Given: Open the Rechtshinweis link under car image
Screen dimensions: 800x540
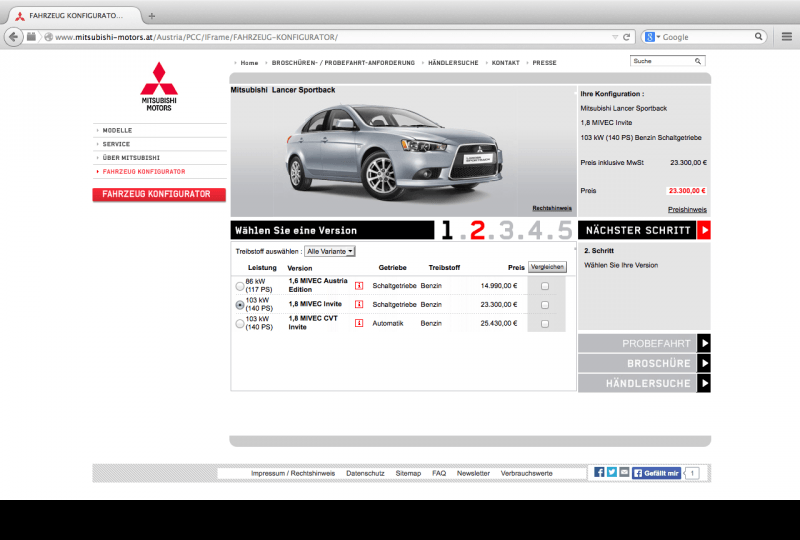Looking at the screenshot, I should (x=552, y=208).
